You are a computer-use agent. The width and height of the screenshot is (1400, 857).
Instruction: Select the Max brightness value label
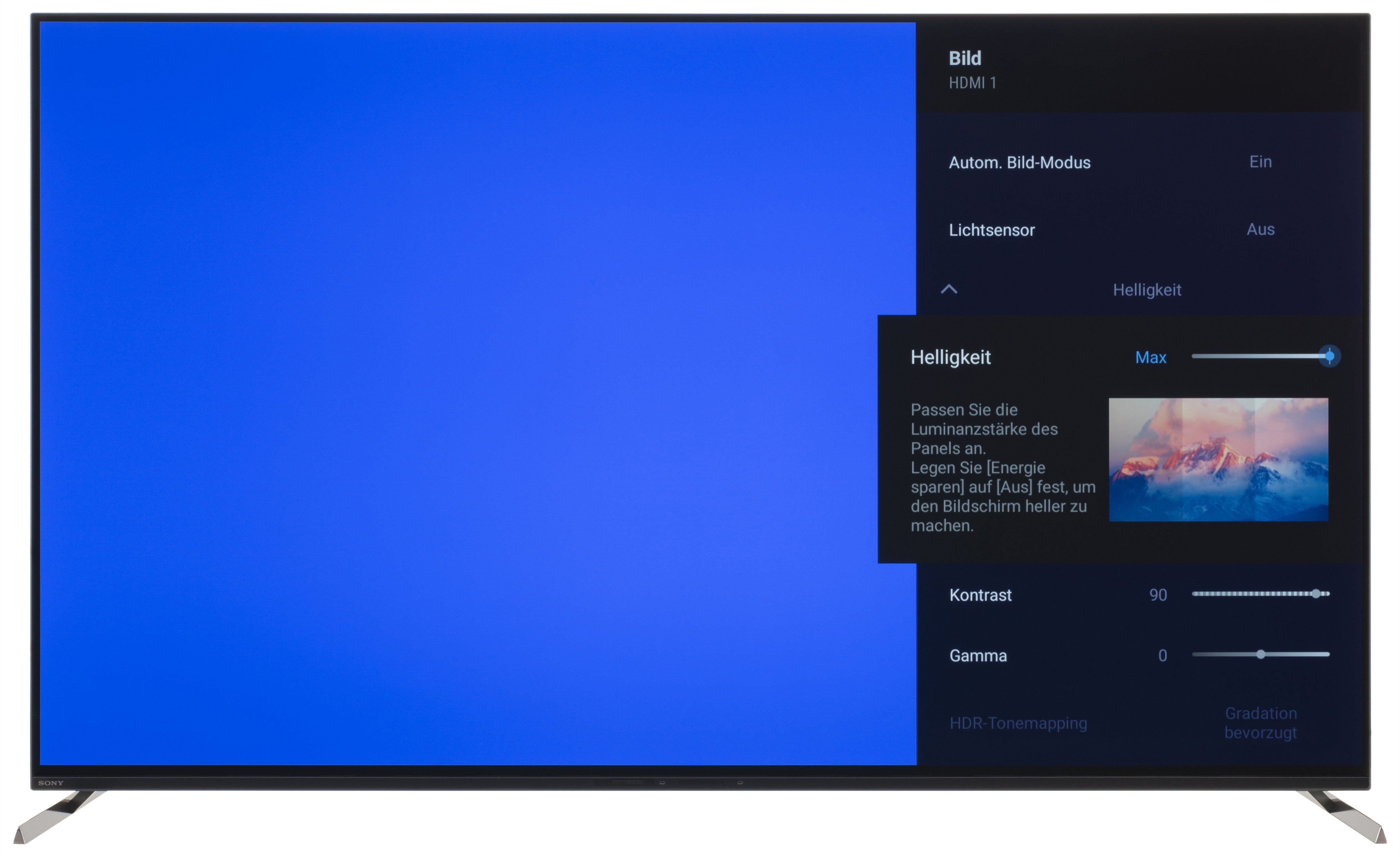(x=1150, y=358)
